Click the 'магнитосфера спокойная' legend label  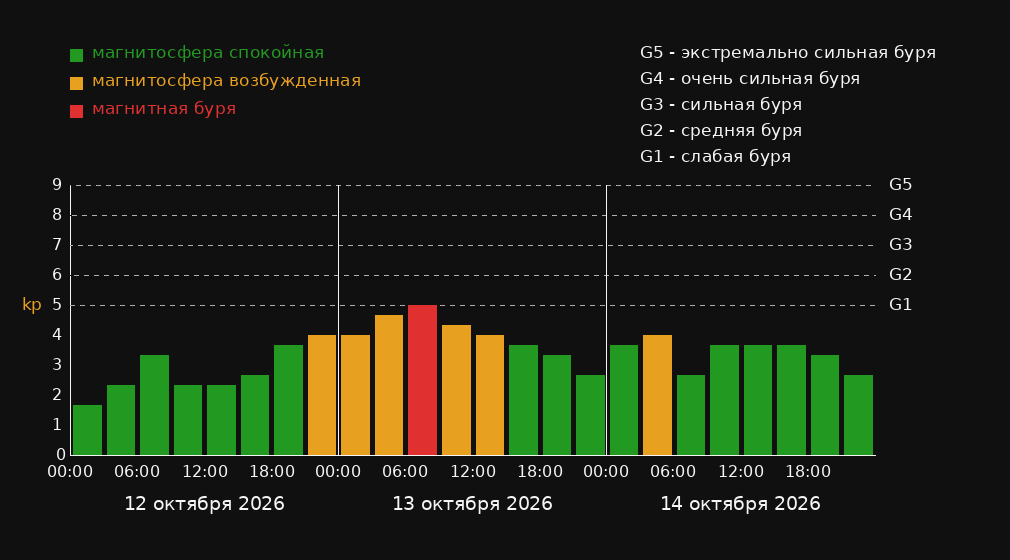tap(208, 53)
